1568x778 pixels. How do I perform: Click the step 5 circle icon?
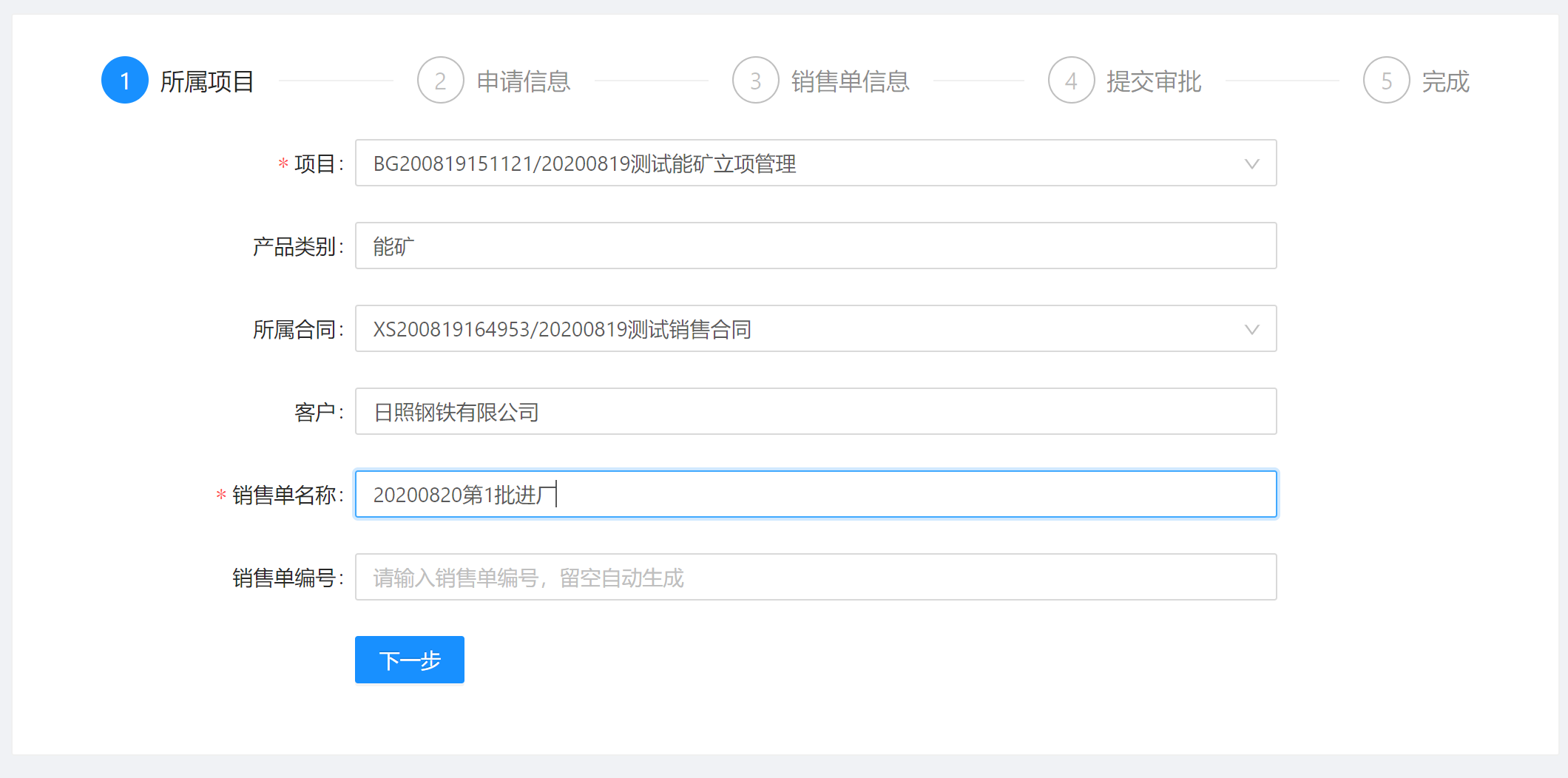point(1387,80)
